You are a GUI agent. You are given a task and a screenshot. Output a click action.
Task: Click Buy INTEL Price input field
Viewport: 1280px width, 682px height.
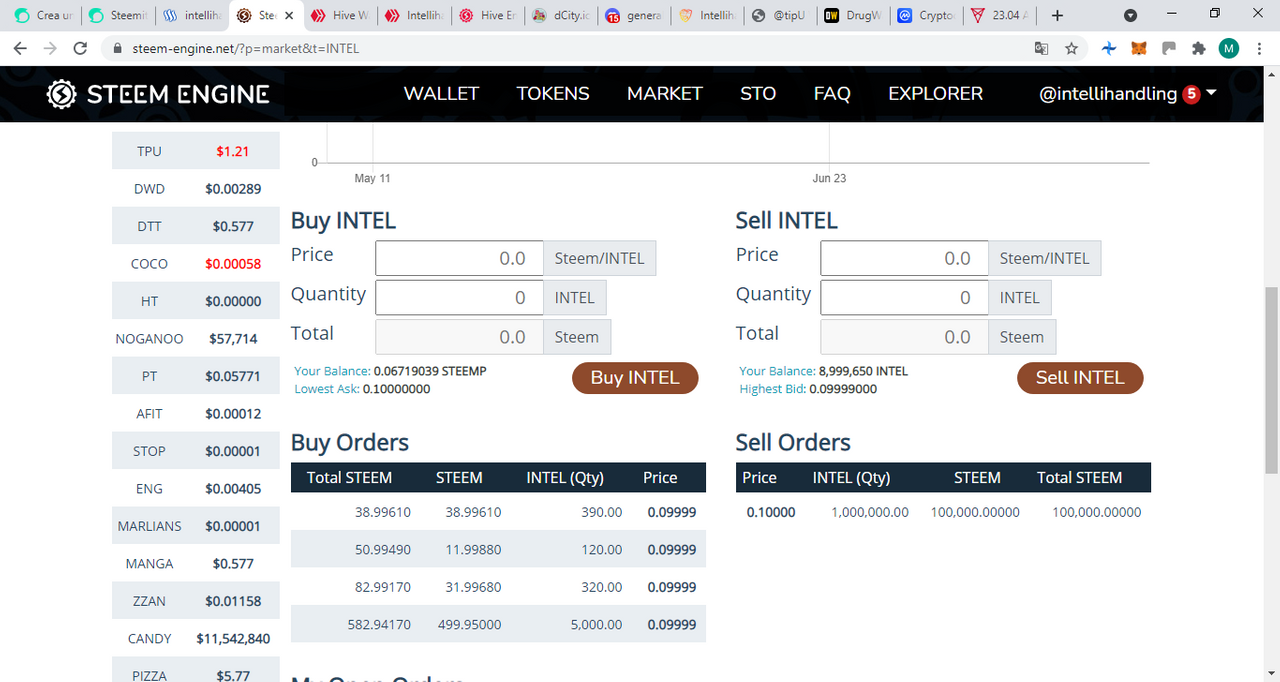pos(459,258)
